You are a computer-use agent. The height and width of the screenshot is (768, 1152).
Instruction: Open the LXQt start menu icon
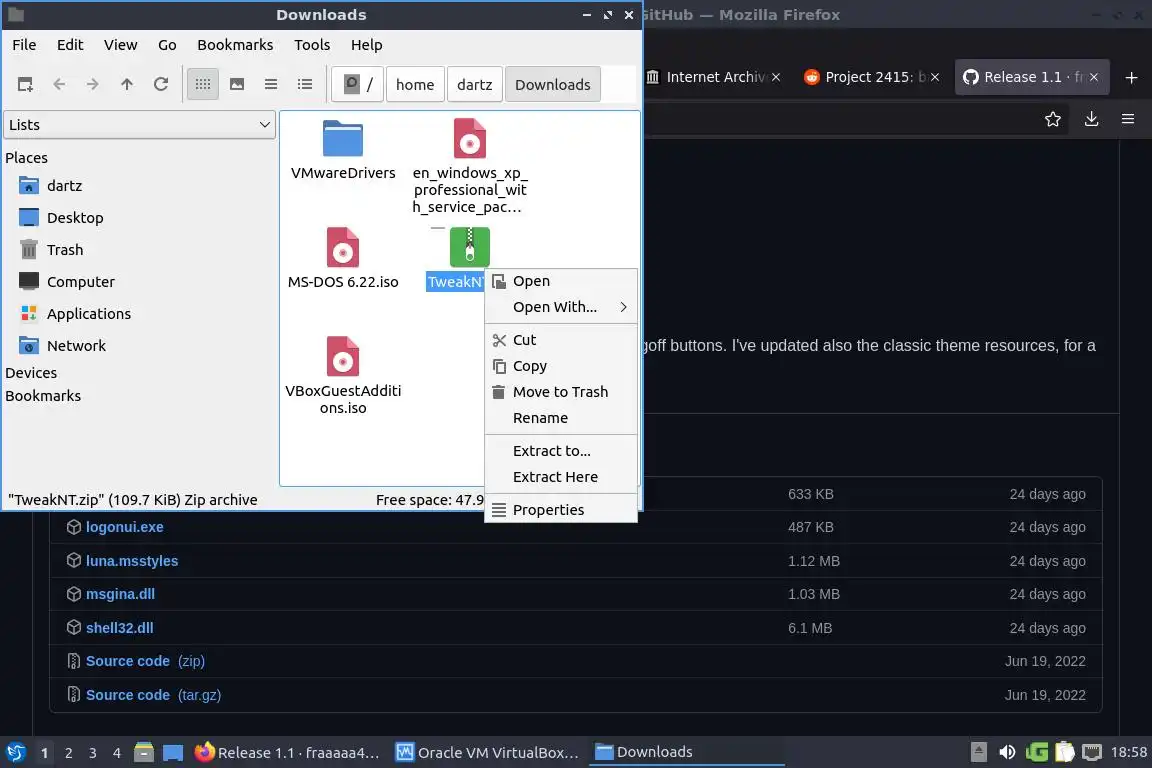[15, 753]
